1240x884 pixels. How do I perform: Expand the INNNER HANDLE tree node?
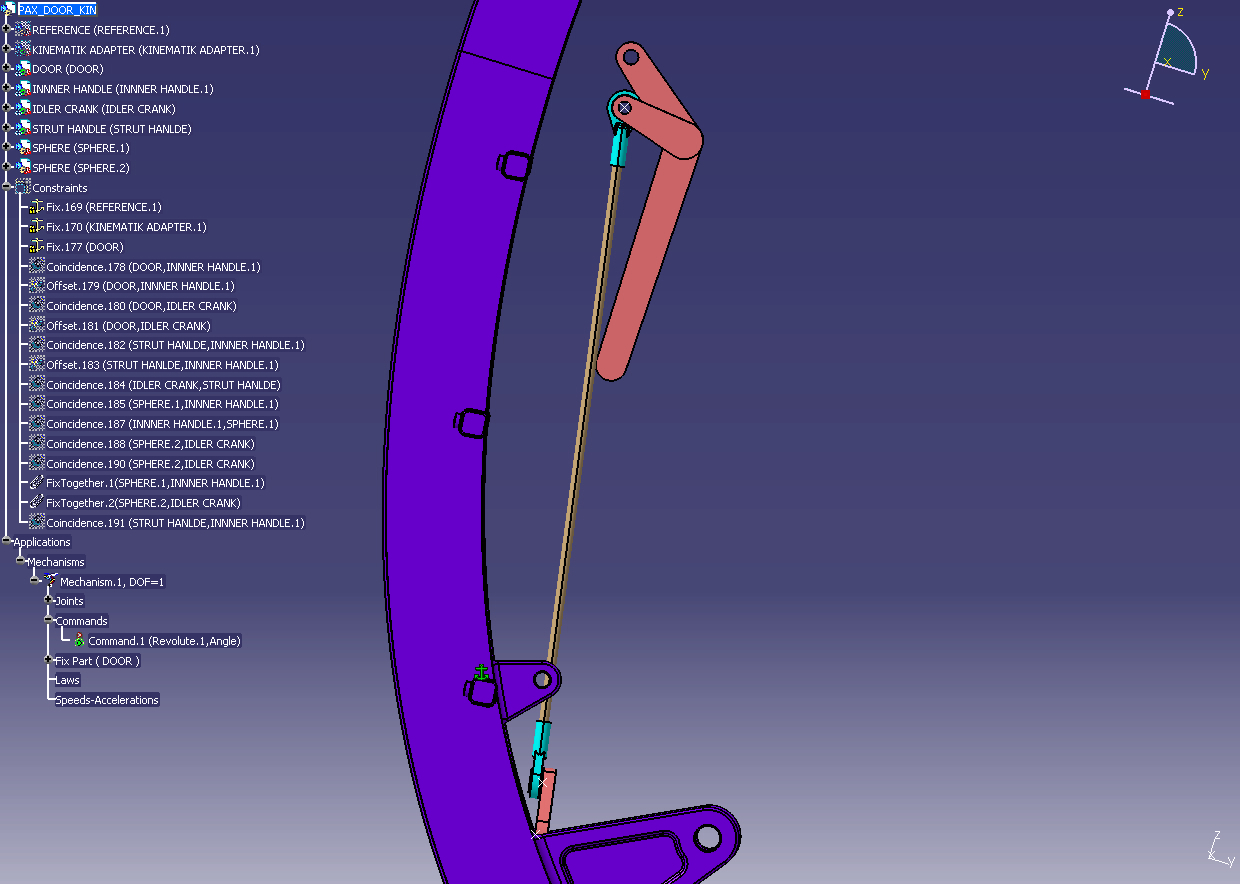(7, 89)
